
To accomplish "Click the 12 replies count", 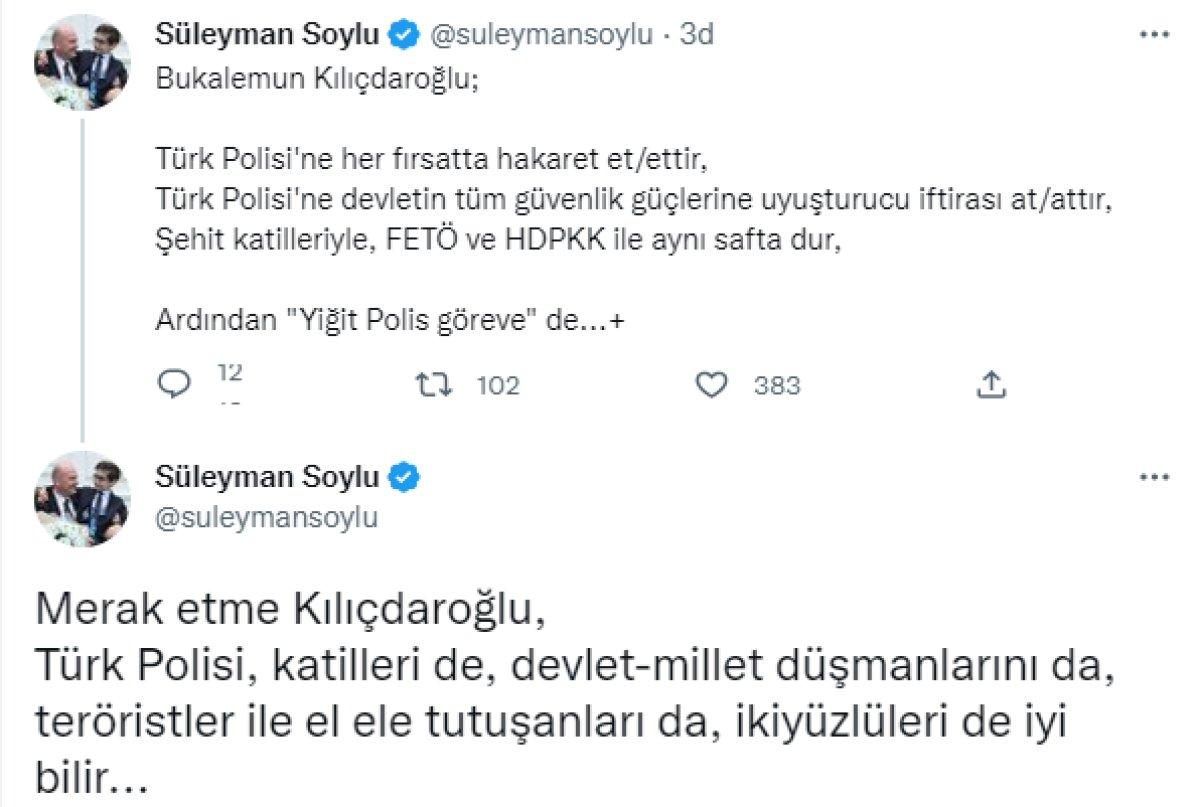I will pos(229,376).
